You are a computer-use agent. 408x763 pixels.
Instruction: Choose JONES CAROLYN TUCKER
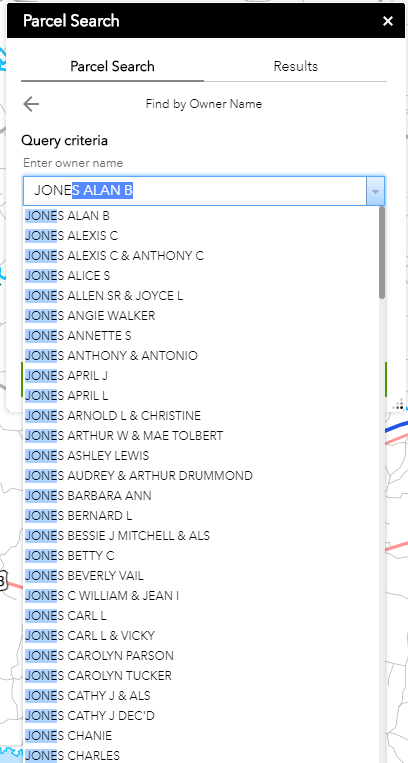[x=201, y=675]
